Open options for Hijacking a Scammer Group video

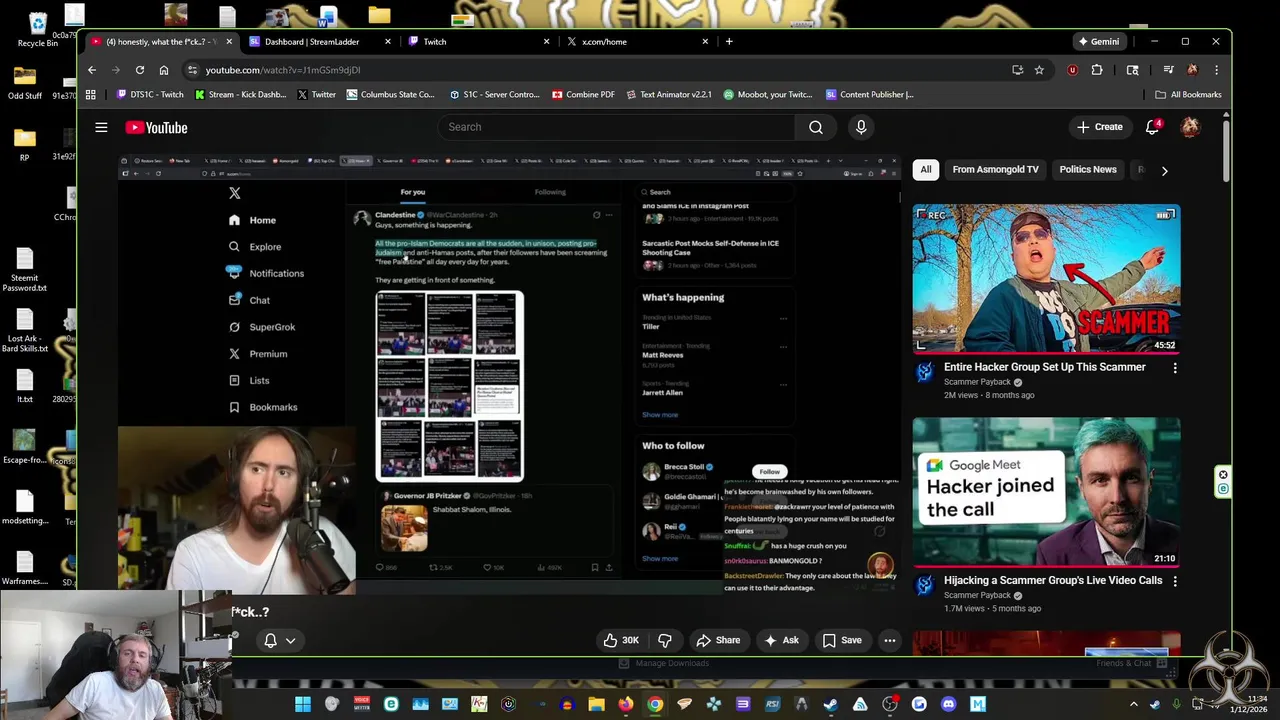point(1175,581)
